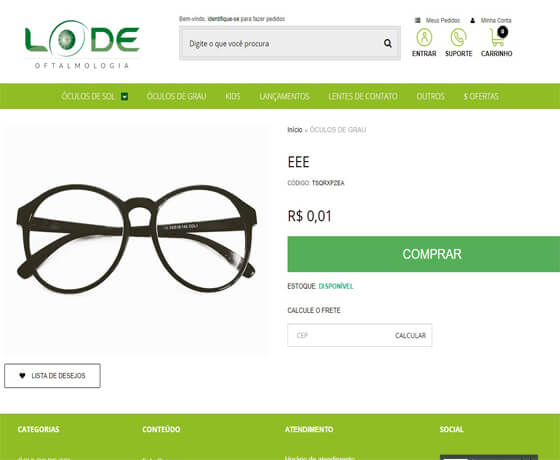Open the Carrinho shopping cart icon
Viewport: 560px width, 460px height.
coord(497,37)
